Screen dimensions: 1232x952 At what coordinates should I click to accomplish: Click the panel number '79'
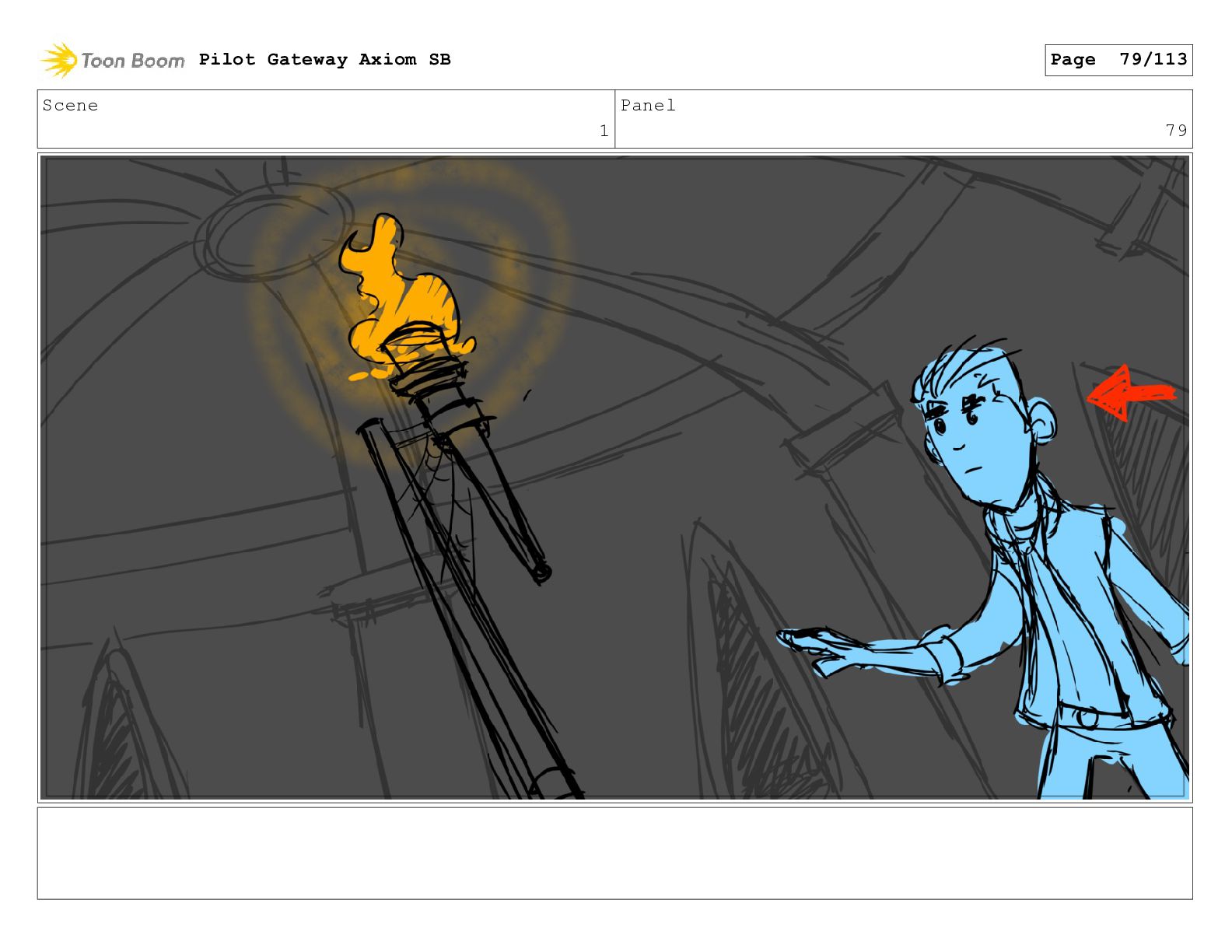click(x=1176, y=131)
